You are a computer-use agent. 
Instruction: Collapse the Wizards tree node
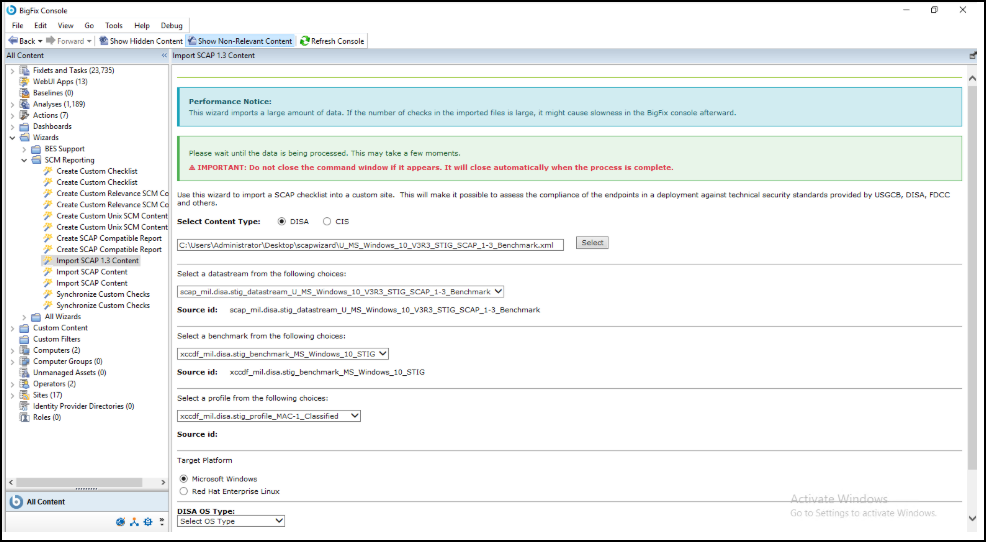13,138
